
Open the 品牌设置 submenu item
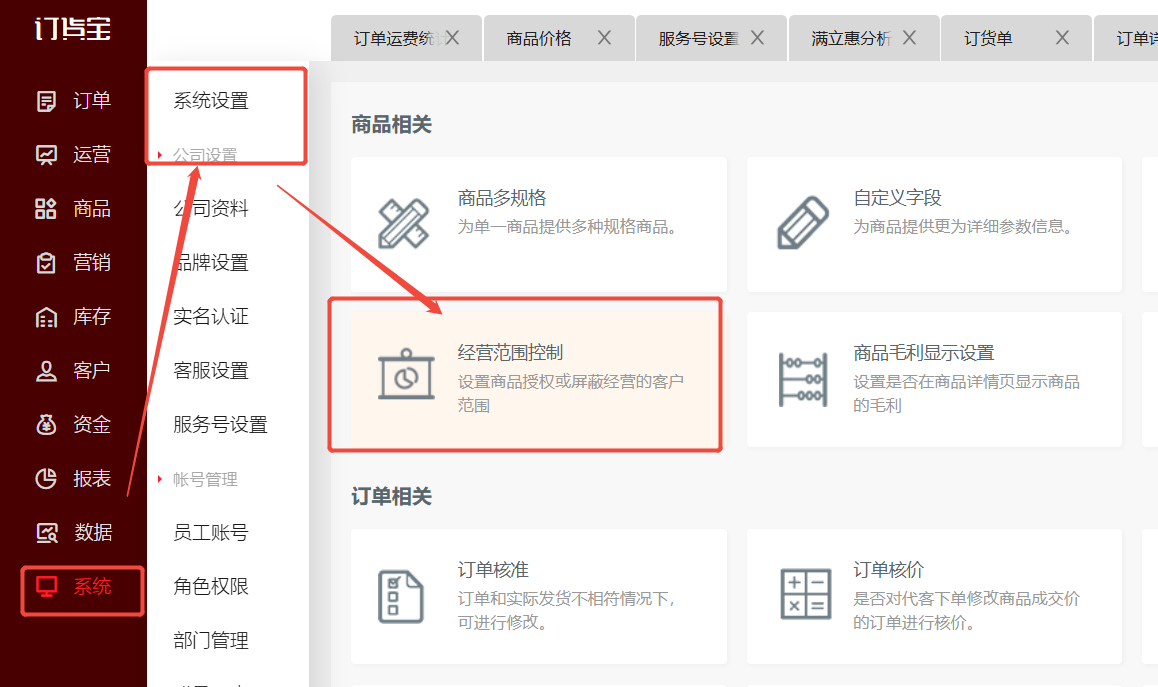pos(211,262)
